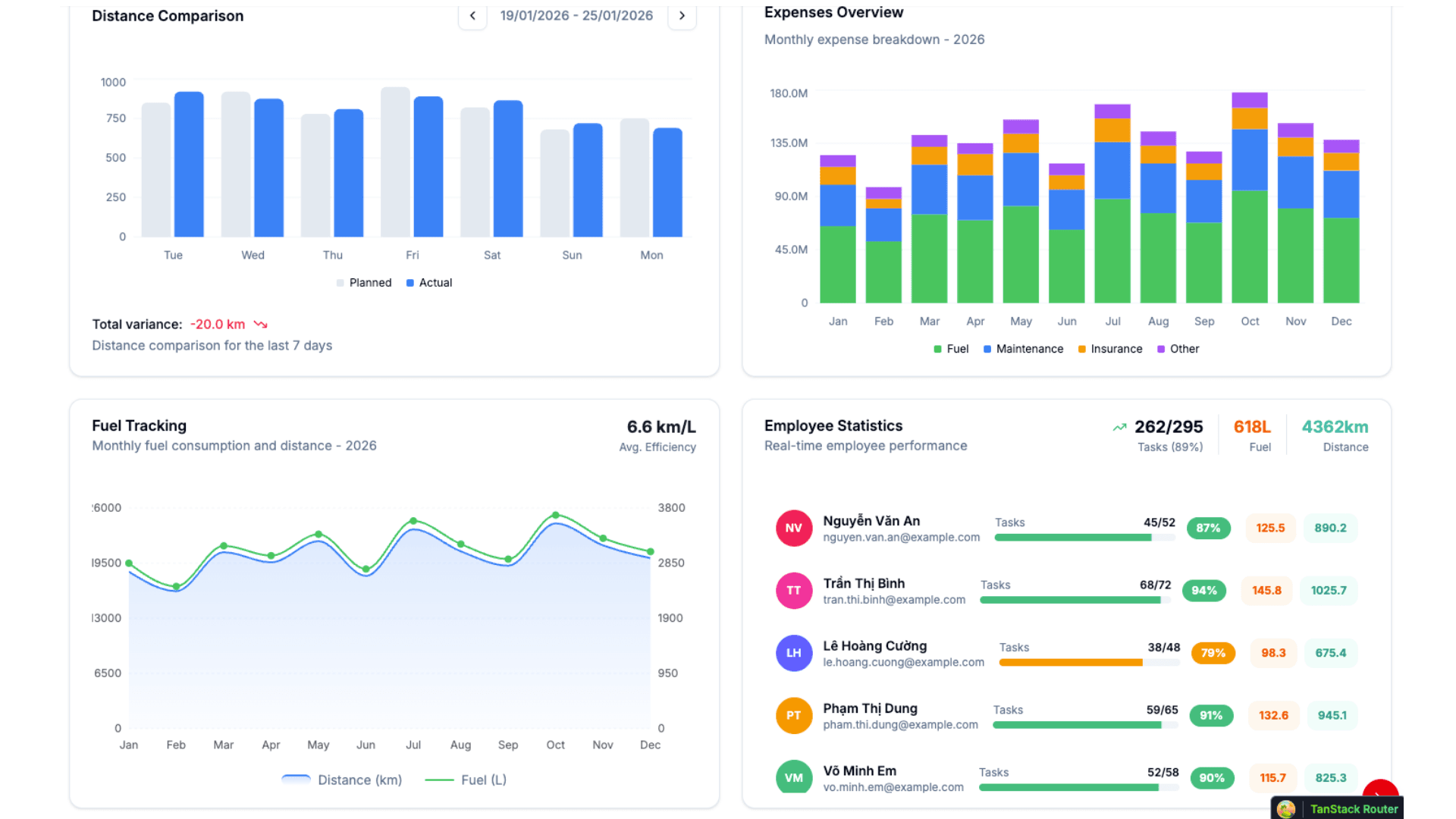
Task: Click the Employee Statistics heading
Action: click(833, 426)
